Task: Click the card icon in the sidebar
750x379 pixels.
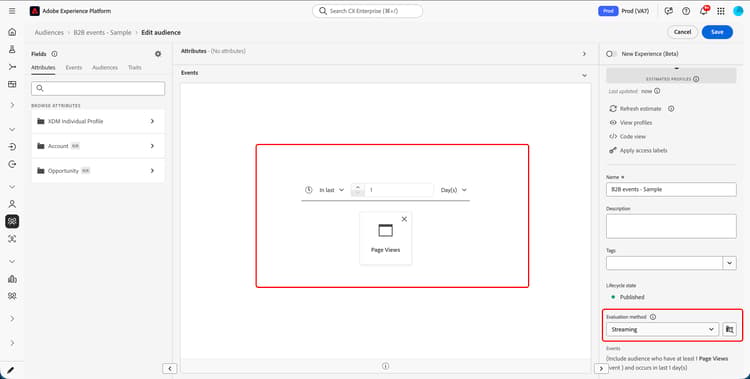Action: (12, 84)
